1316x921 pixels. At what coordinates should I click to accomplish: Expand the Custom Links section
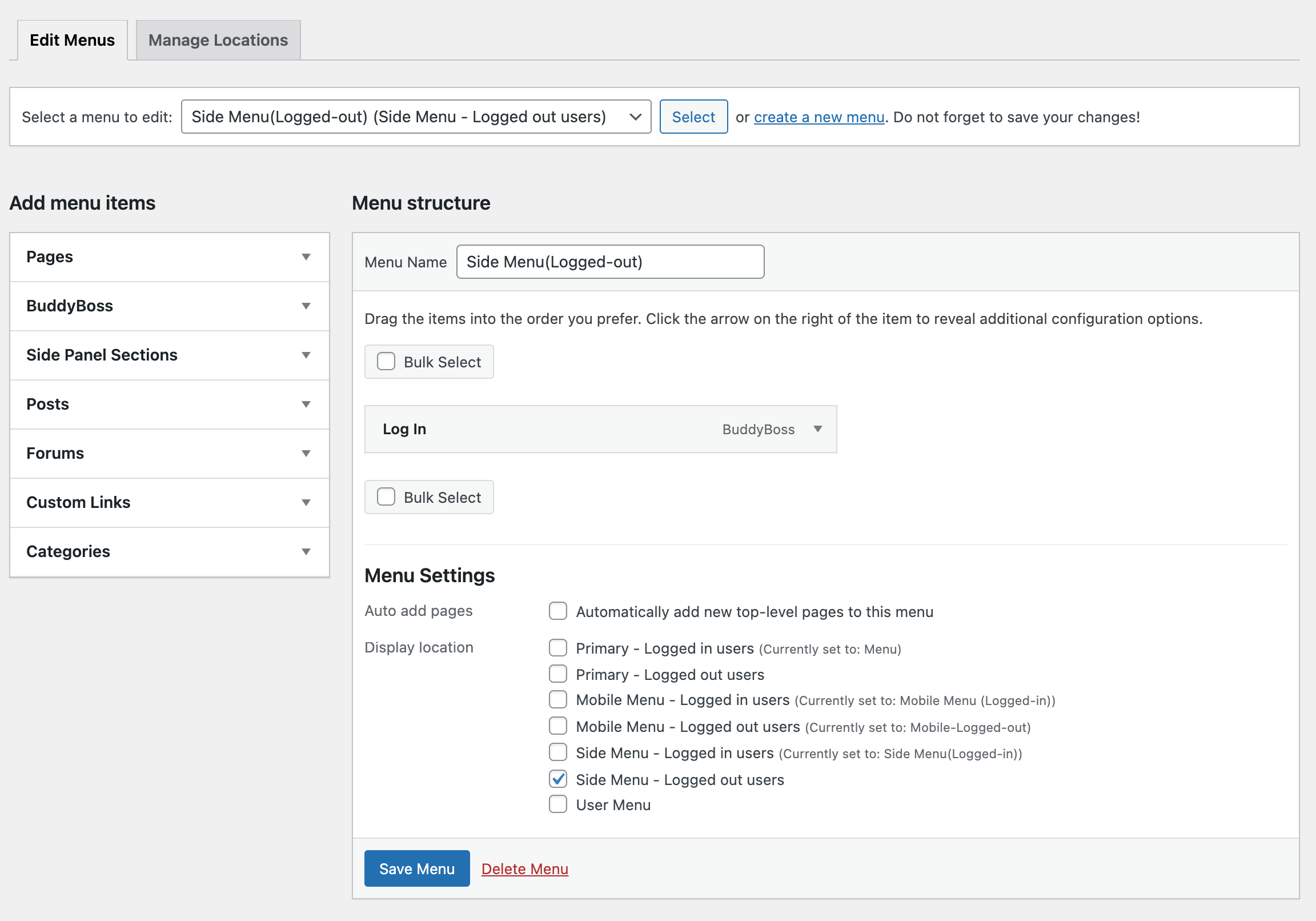306,502
